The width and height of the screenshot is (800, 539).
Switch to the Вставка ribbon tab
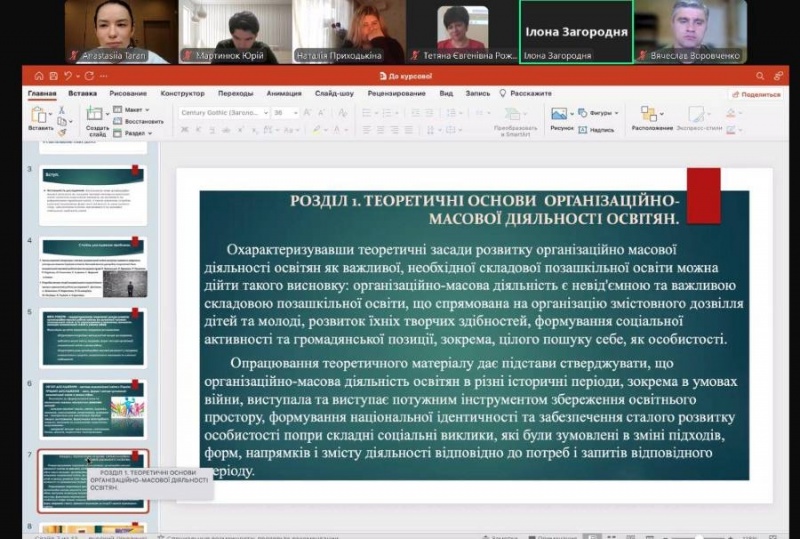pos(82,93)
